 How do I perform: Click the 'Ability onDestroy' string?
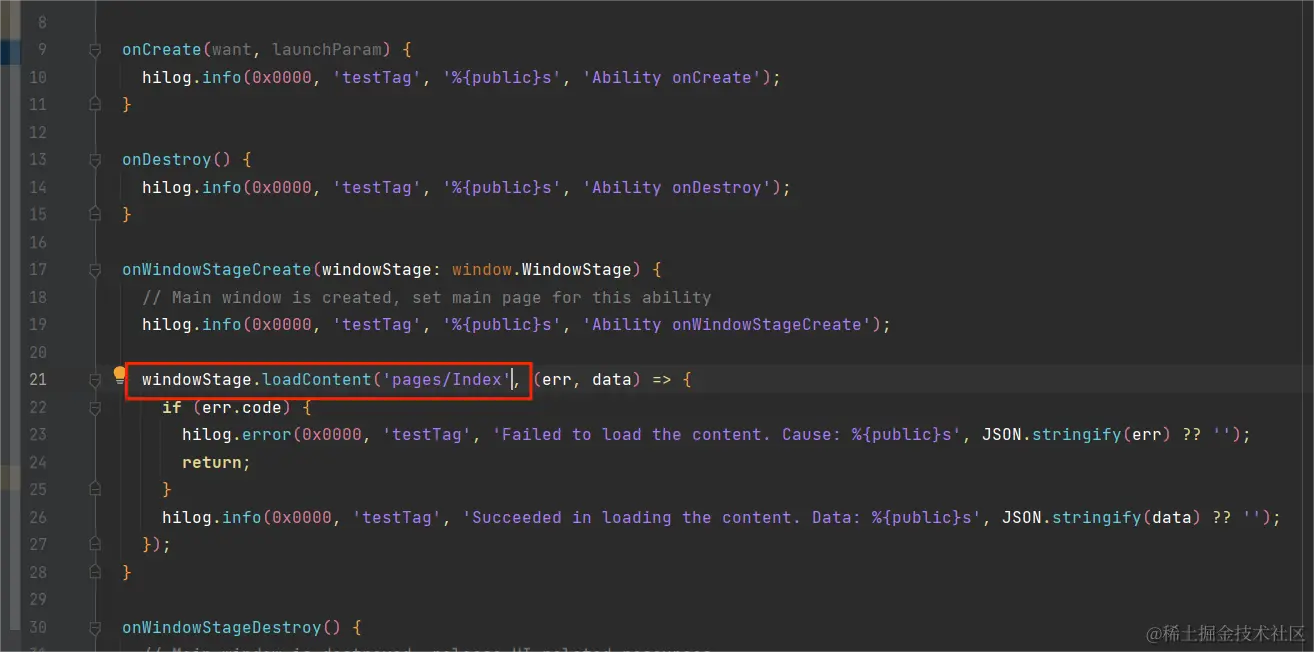[x=677, y=187]
